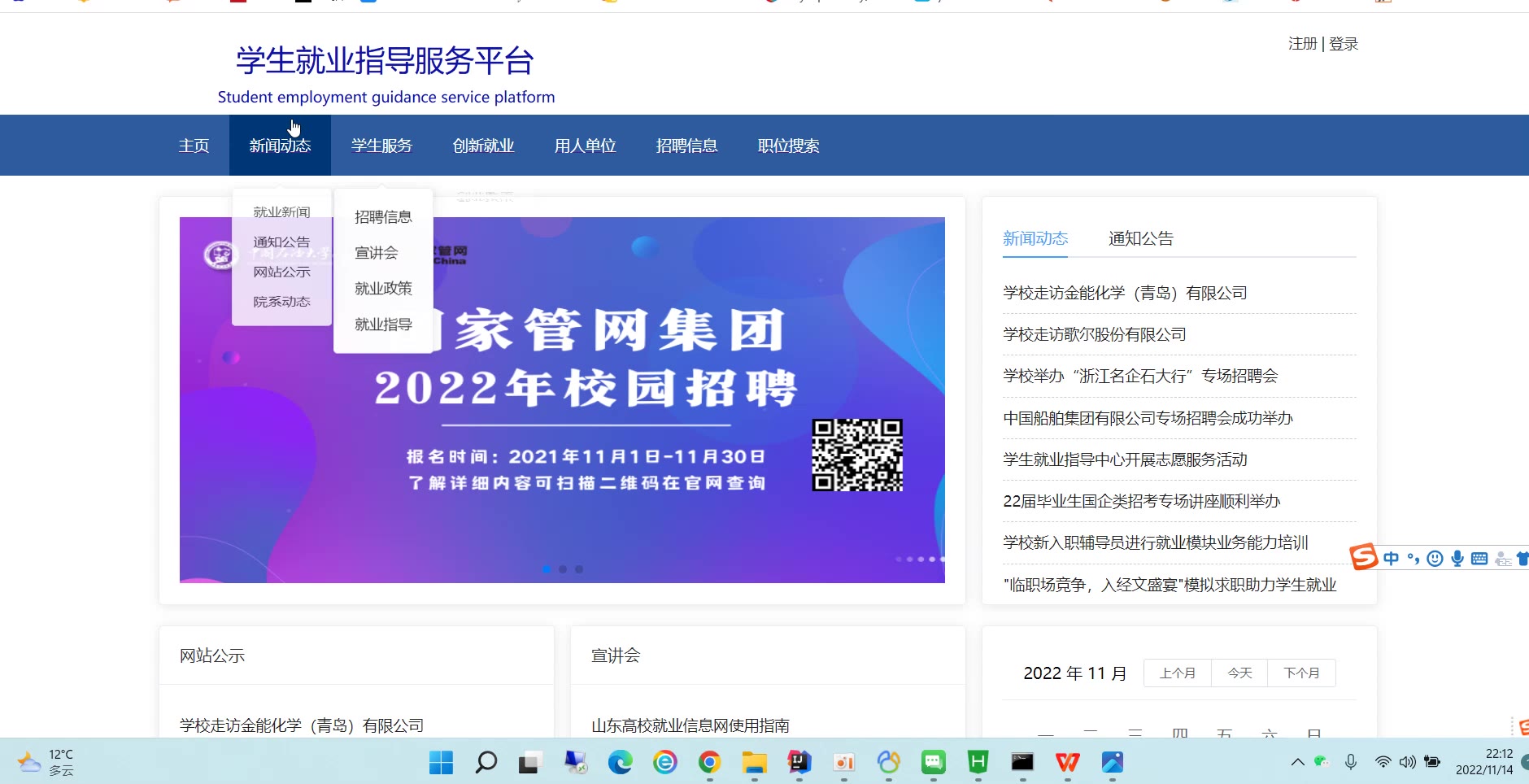Switch to 通知公告 tab in side panel
Image resolution: width=1529 pixels, height=784 pixels.
[1140, 238]
